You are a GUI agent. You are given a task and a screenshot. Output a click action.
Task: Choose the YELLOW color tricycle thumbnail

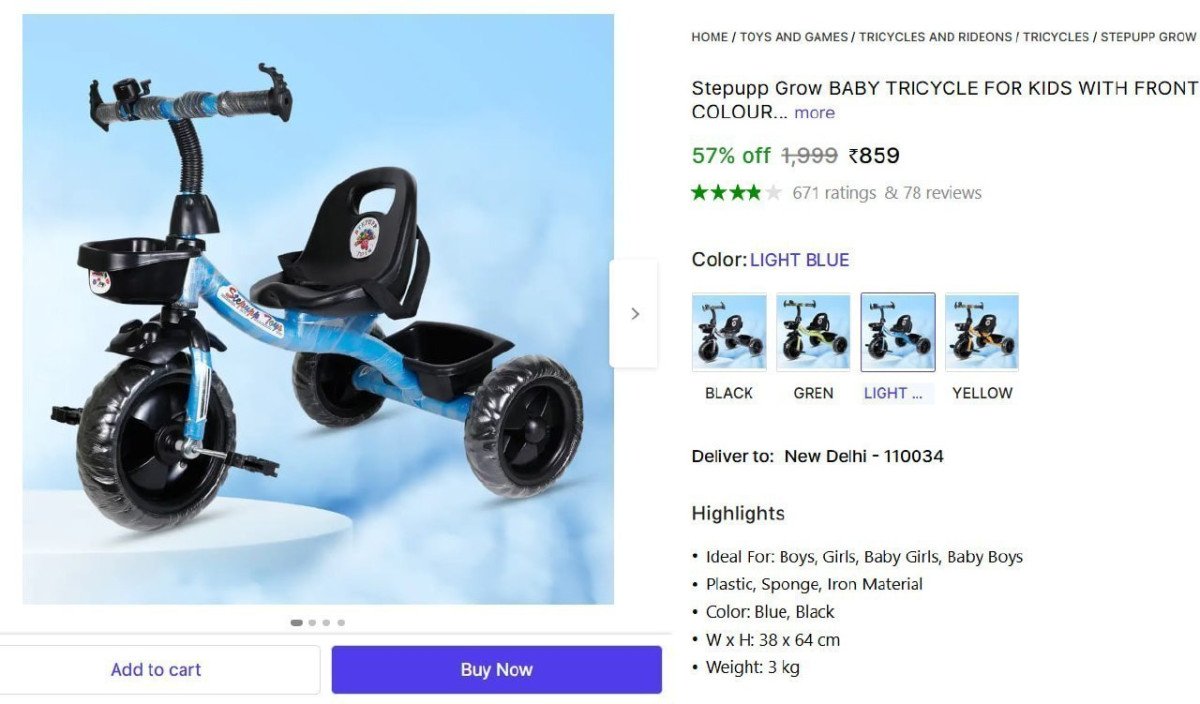[982, 332]
